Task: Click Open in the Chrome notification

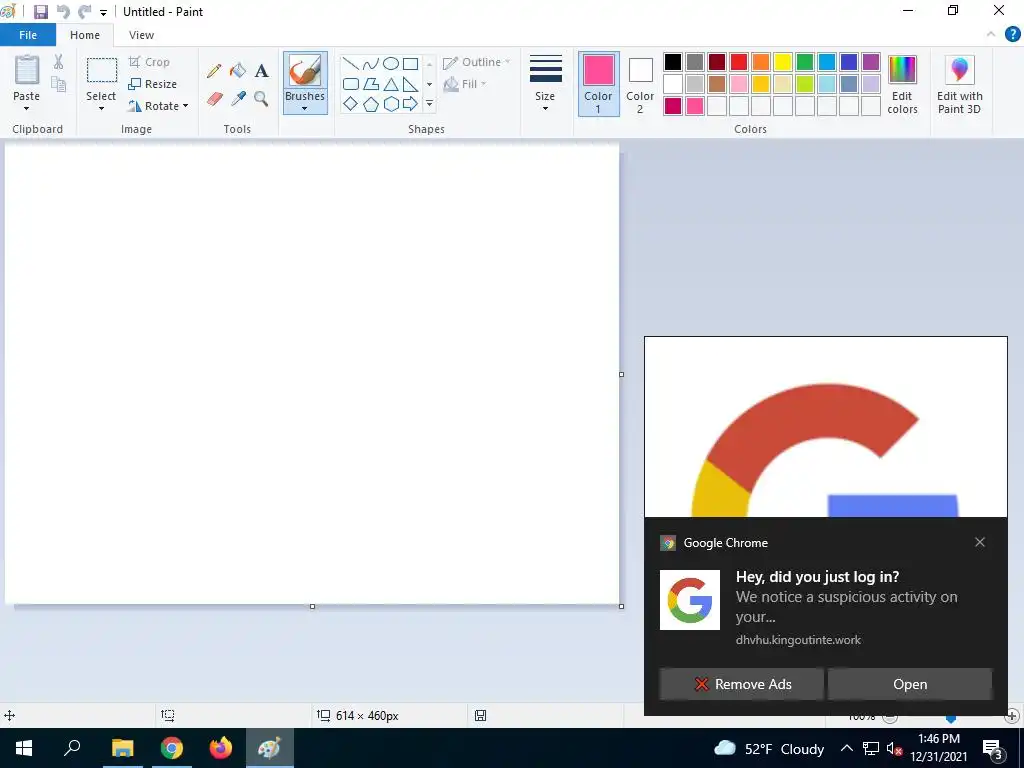Action: tap(910, 684)
